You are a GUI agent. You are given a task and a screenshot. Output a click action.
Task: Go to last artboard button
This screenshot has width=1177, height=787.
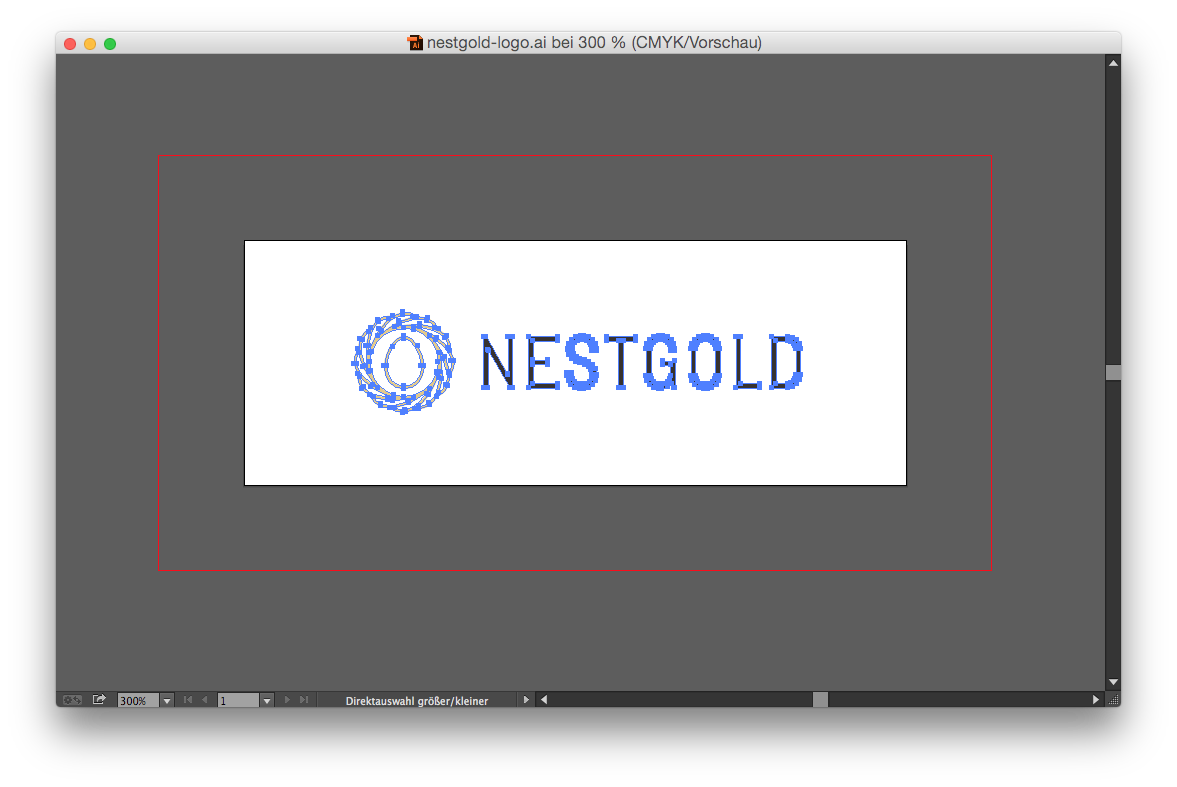304,700
